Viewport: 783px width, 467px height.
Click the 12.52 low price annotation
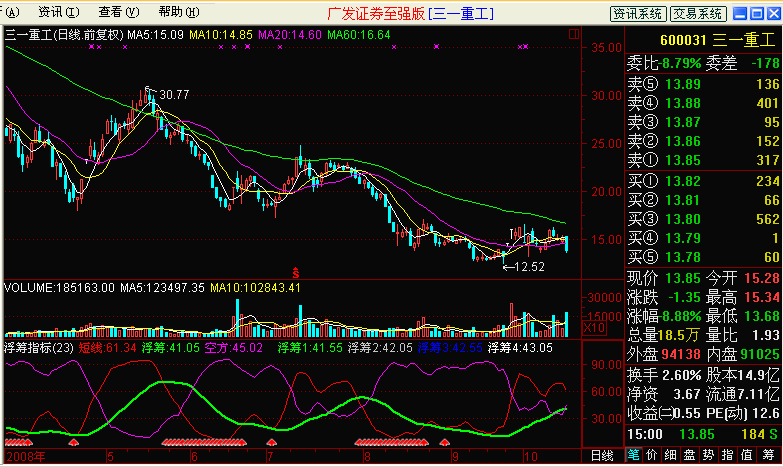point(529,267)
